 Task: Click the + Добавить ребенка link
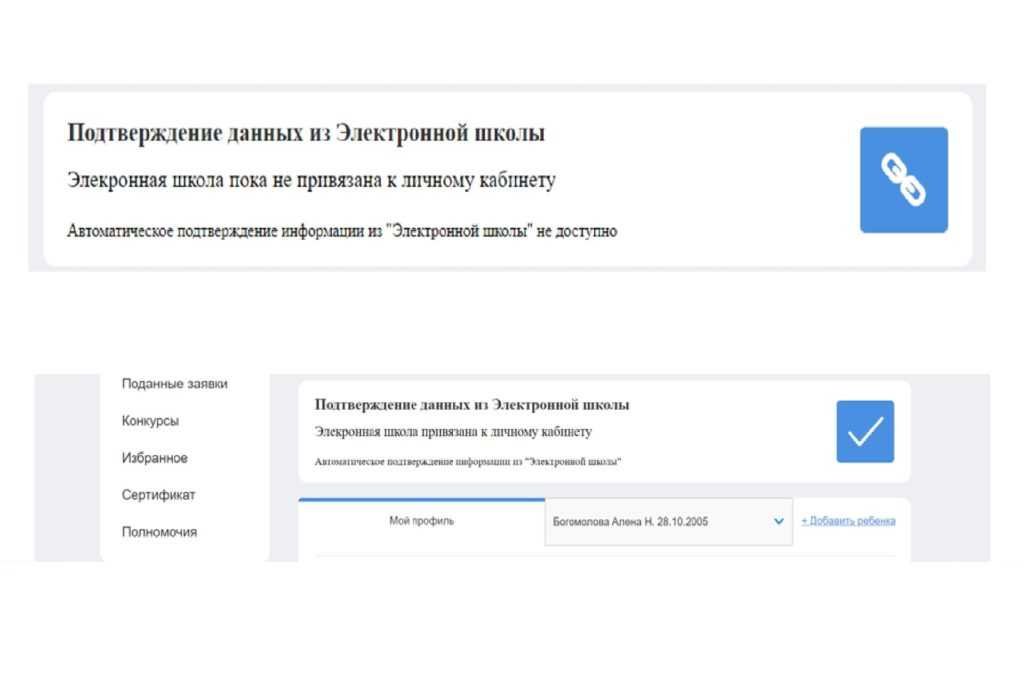point(848,521)
